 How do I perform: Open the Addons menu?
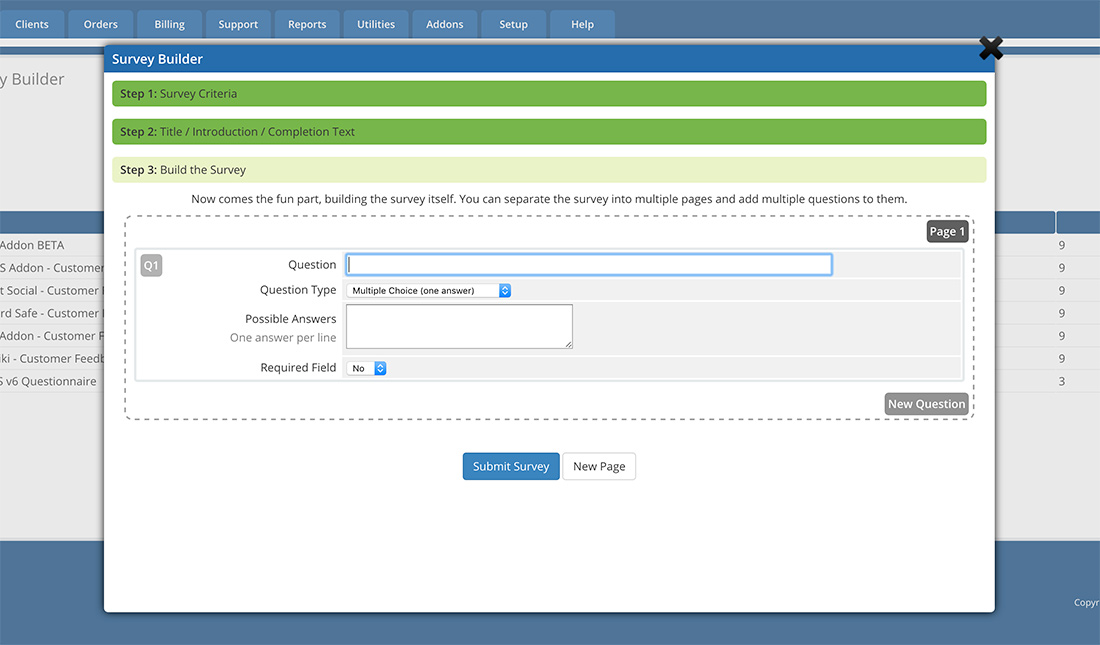click(445, 24)
